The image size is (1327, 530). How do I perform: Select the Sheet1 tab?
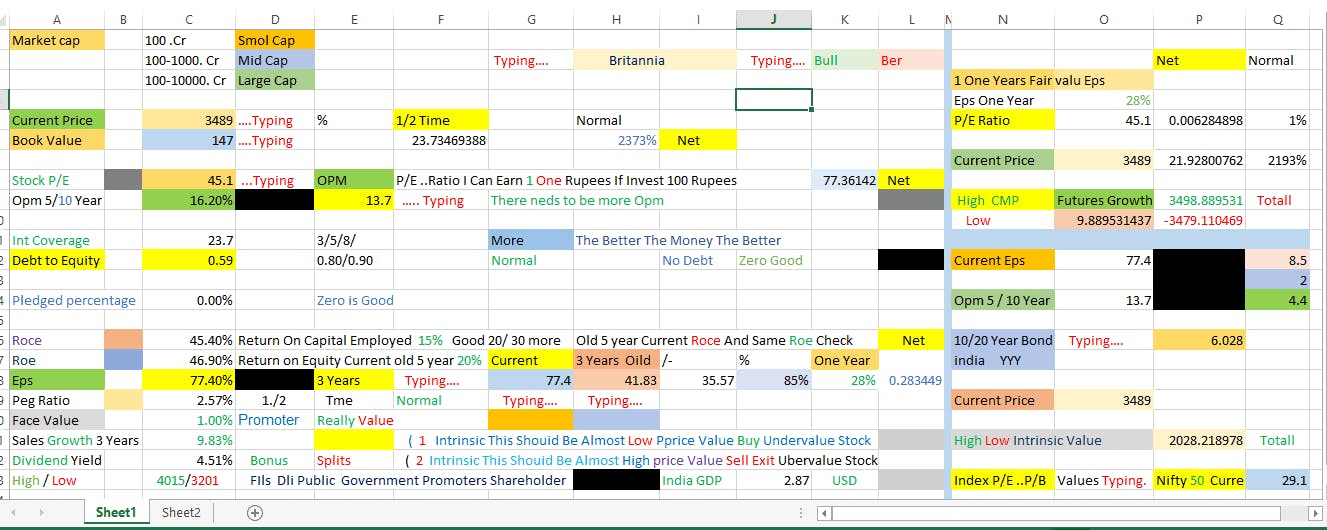point(116,513)
